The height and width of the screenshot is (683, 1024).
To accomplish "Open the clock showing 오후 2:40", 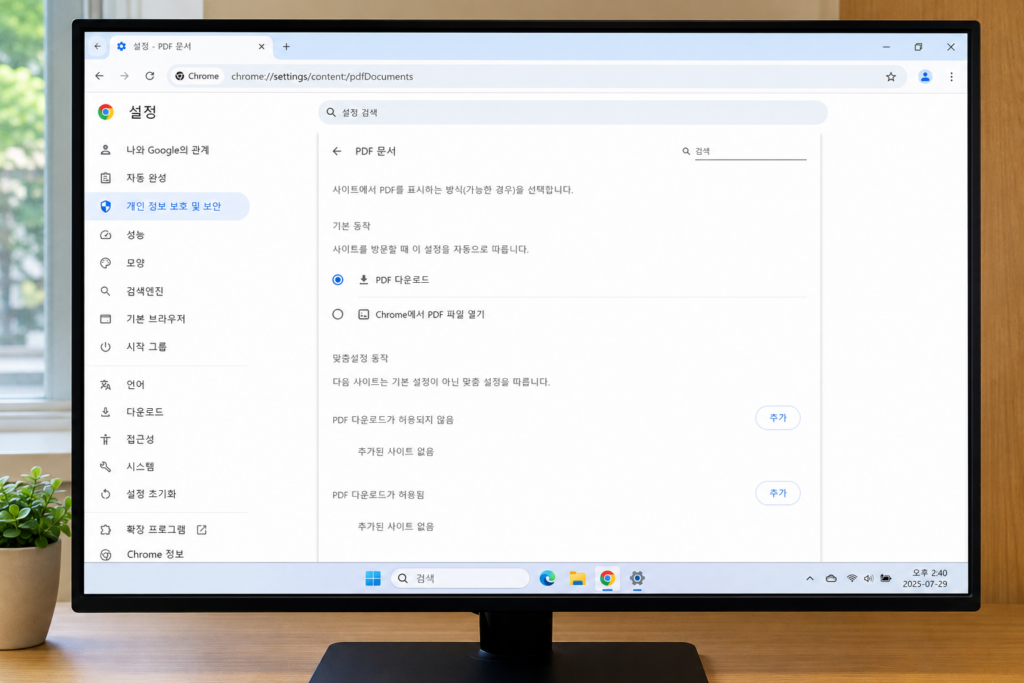I will coord(925,578).
